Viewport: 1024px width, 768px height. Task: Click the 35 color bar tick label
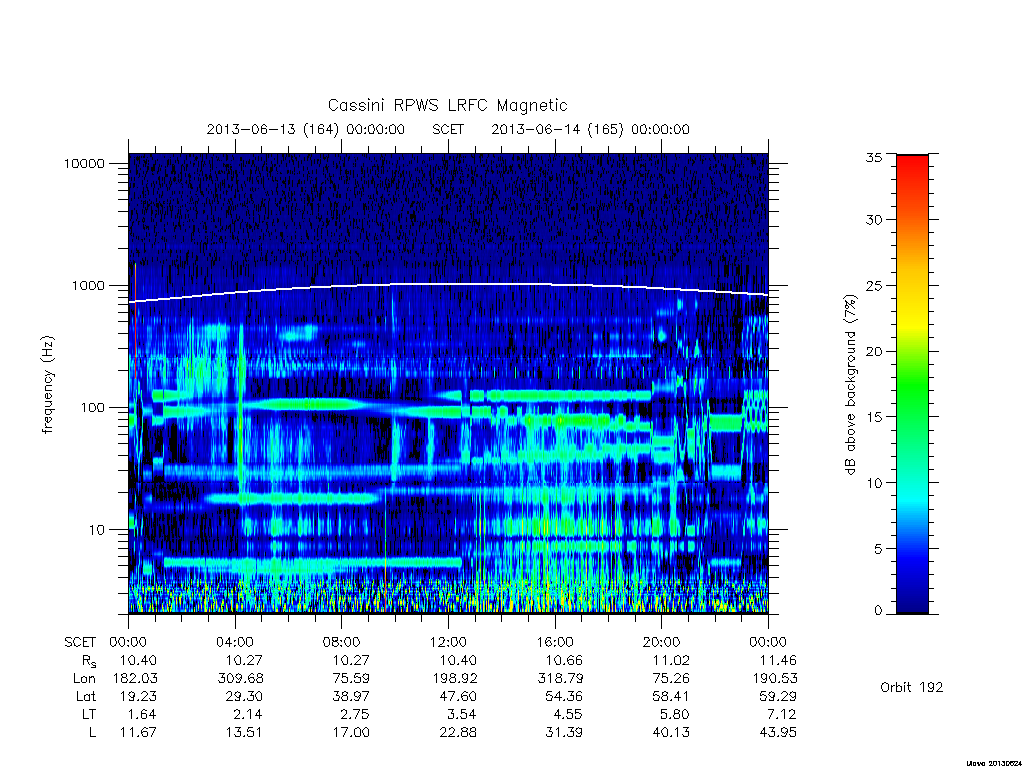point(873,157)
